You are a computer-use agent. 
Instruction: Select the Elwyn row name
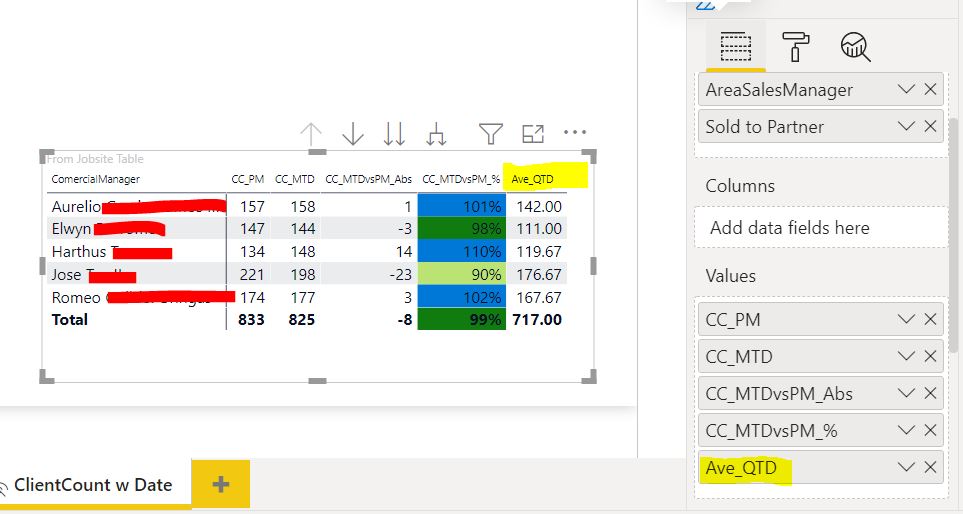(x=72, y=229)
